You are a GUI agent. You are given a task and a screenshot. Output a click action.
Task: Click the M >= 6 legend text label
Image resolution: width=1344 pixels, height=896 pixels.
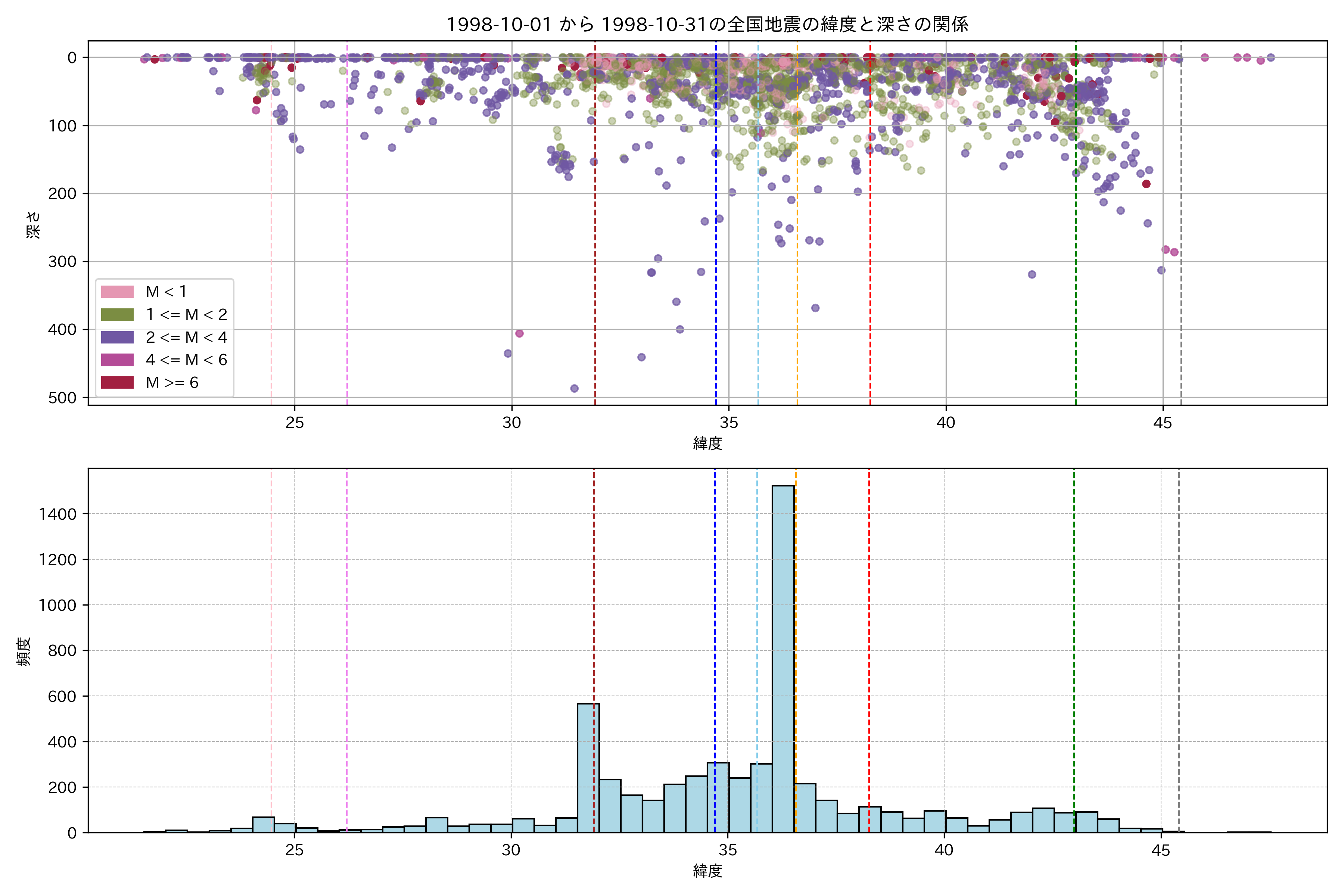[x=172, y=382]
